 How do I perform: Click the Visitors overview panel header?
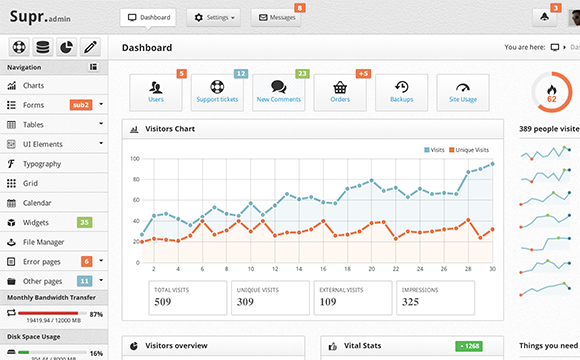[213, 346]
